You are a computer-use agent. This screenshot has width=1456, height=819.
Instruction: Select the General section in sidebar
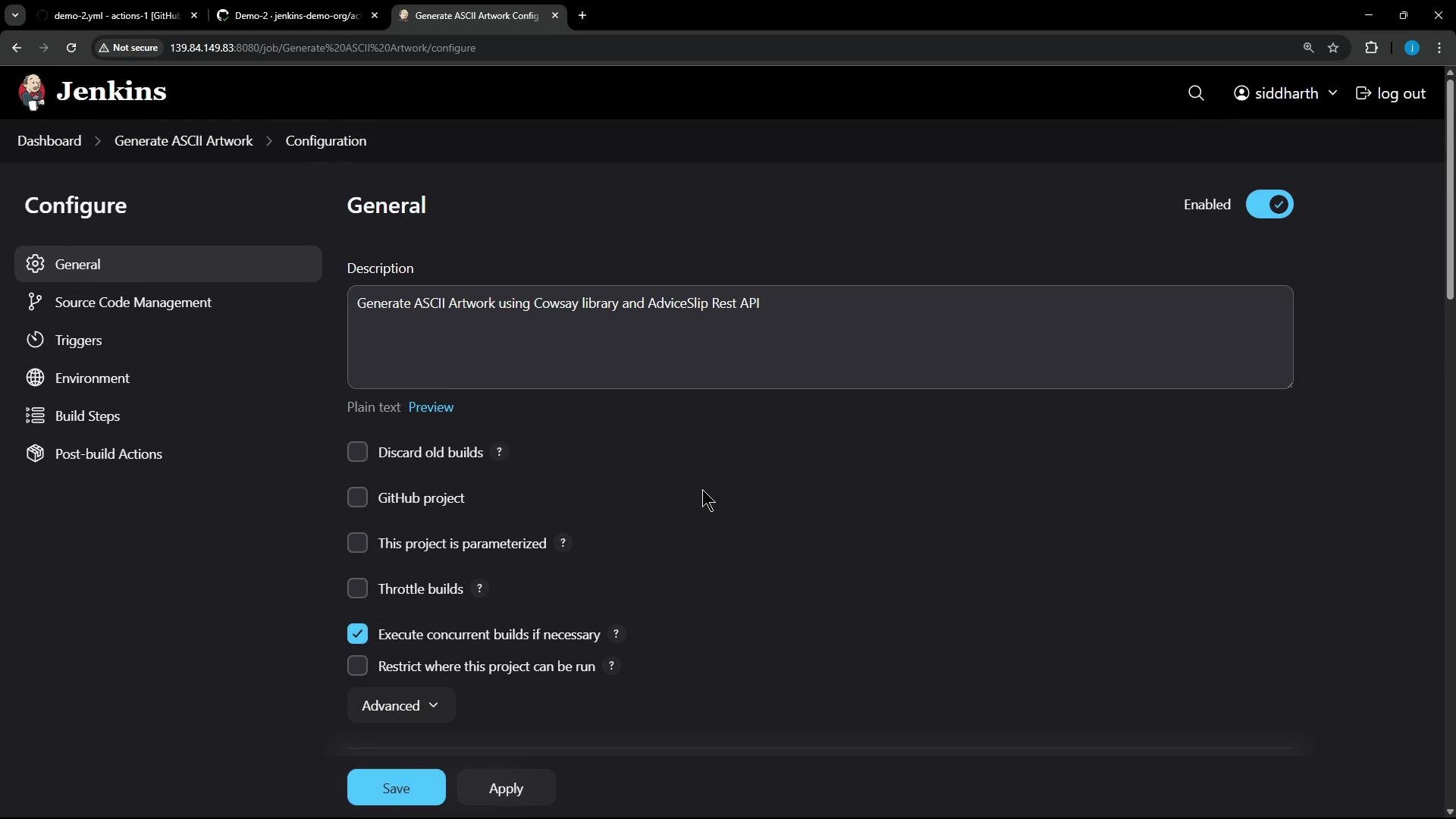168,264
